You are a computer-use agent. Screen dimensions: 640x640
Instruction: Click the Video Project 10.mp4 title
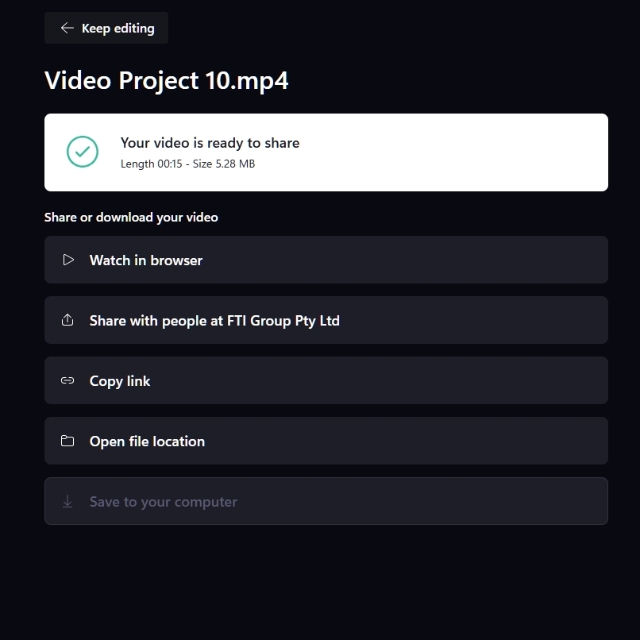point(167,80)
